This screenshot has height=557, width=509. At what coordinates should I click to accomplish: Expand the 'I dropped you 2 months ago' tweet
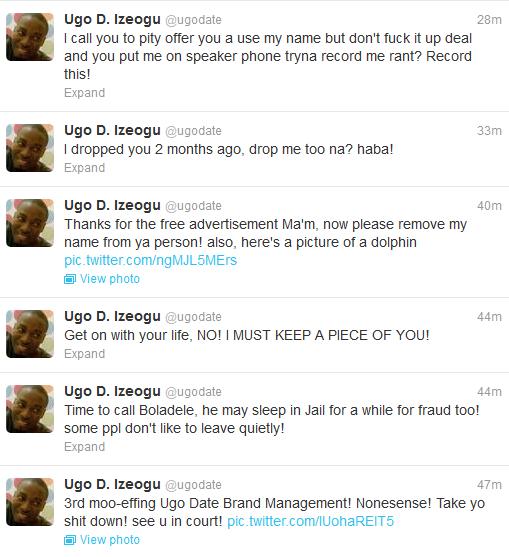pyautogui.click(x=85, y=168)
